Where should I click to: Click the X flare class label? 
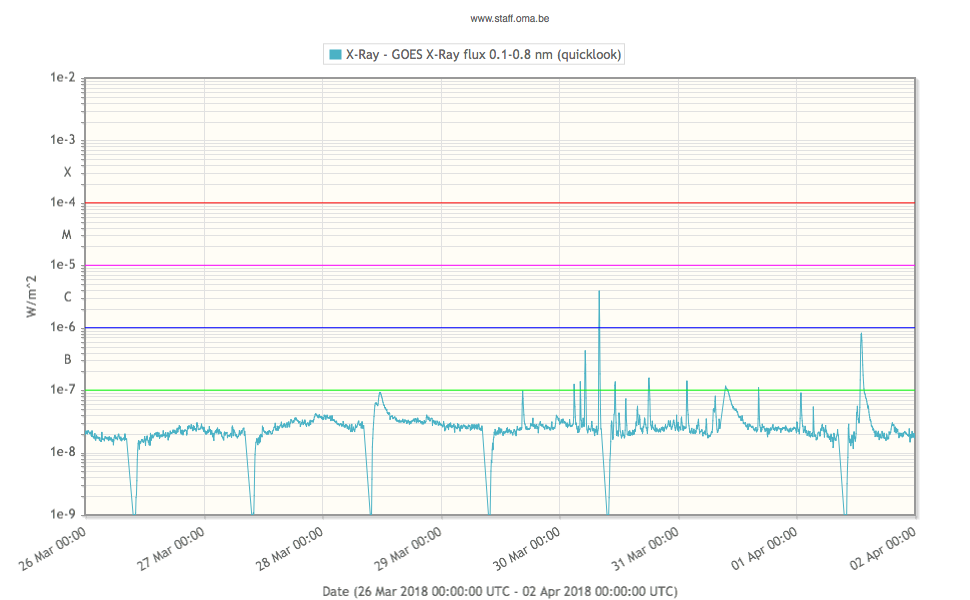tap(67, 172)
